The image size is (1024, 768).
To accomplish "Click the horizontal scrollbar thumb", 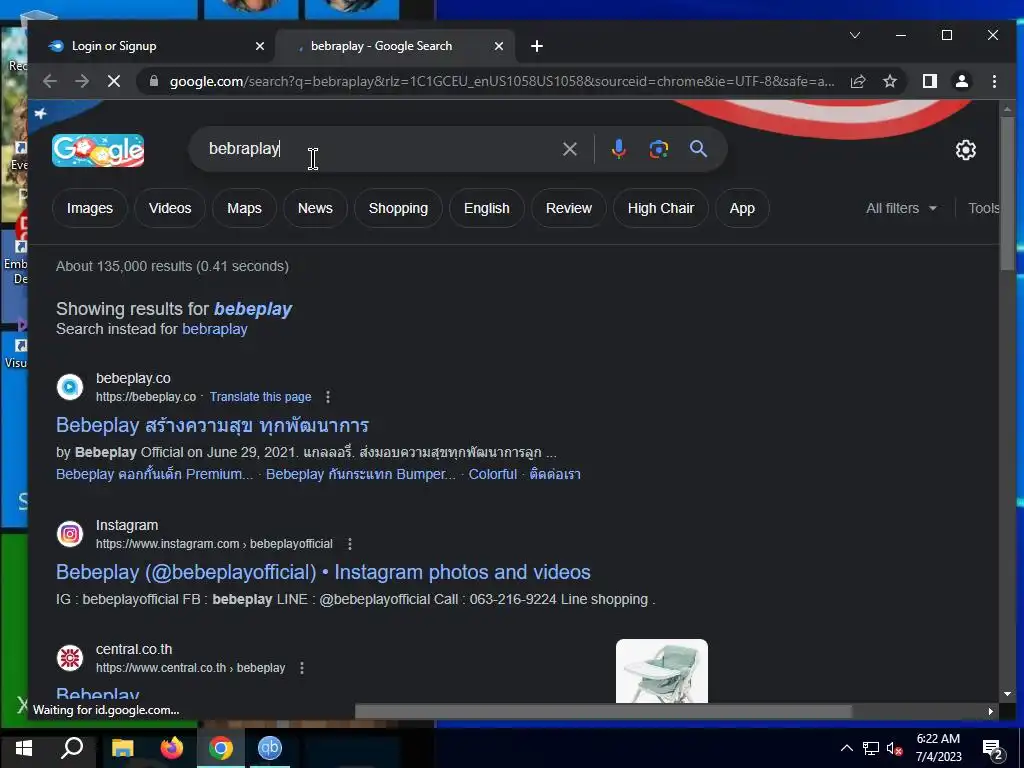I will coord(603,711).
